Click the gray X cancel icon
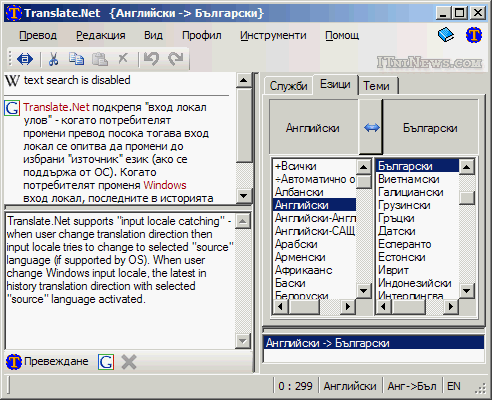The image size is (492, 400). [x=129, y=362]
